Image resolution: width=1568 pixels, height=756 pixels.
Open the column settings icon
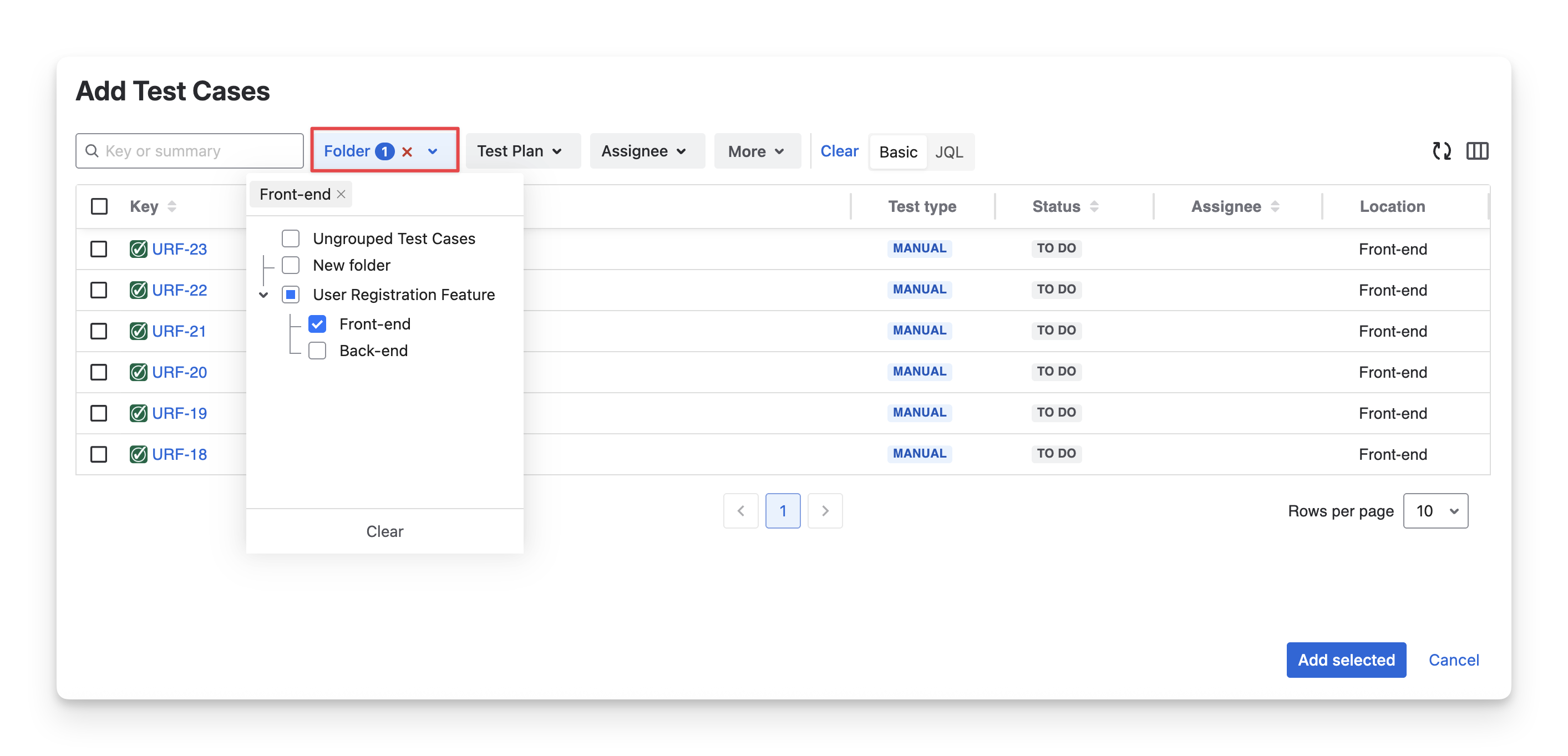[x=1476, y=151]
